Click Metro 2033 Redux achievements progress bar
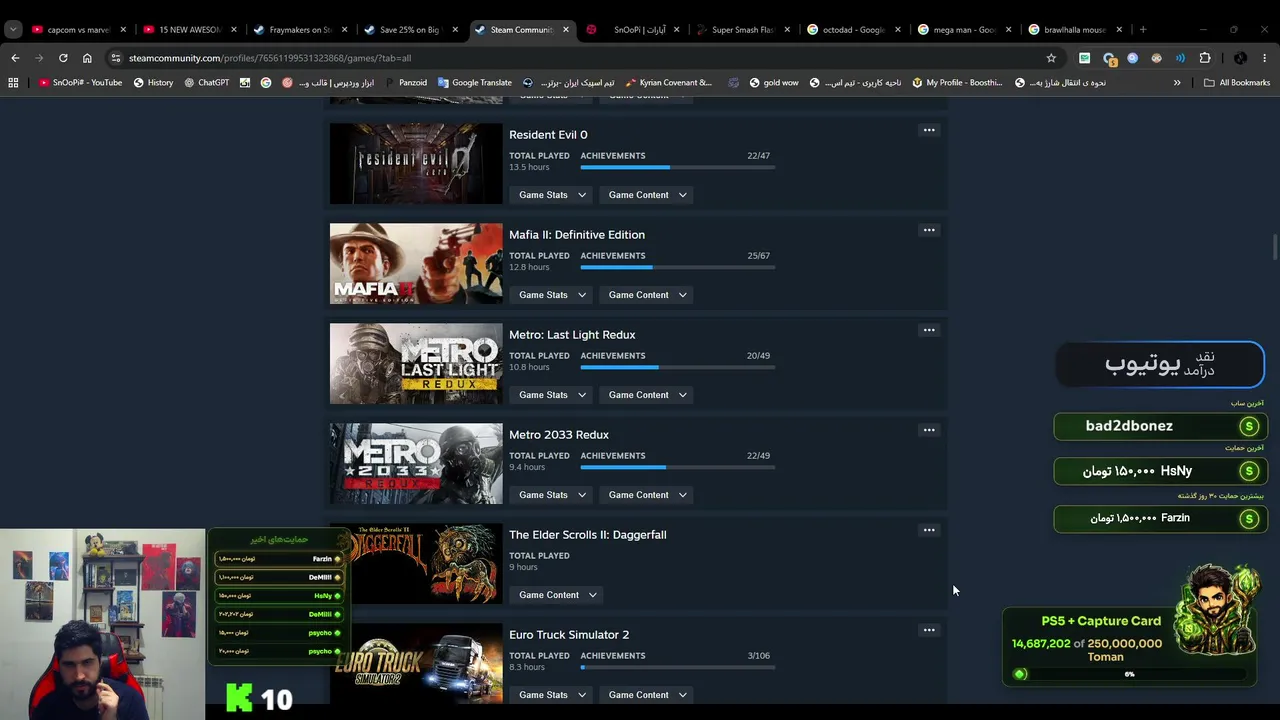Viewport: 1280px width, 720px height. click(x=677, y=467)
